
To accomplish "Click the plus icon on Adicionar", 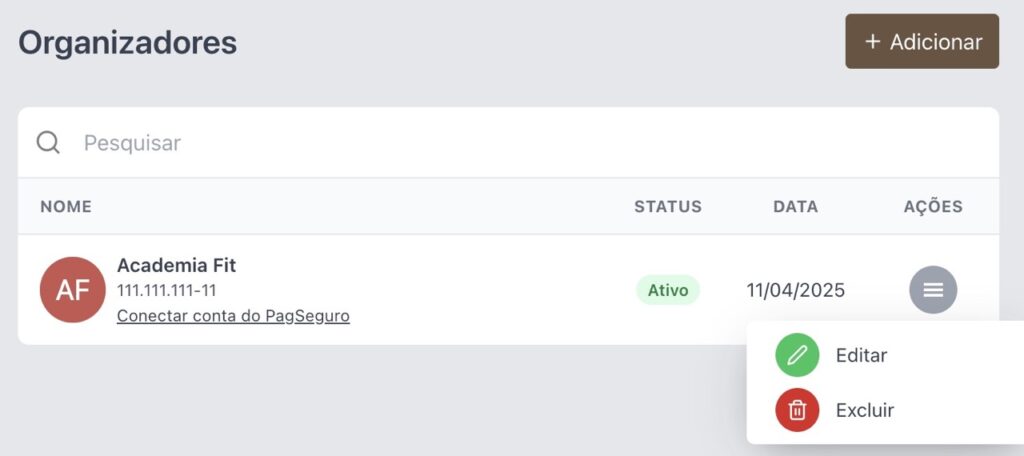I will point(872,42).
